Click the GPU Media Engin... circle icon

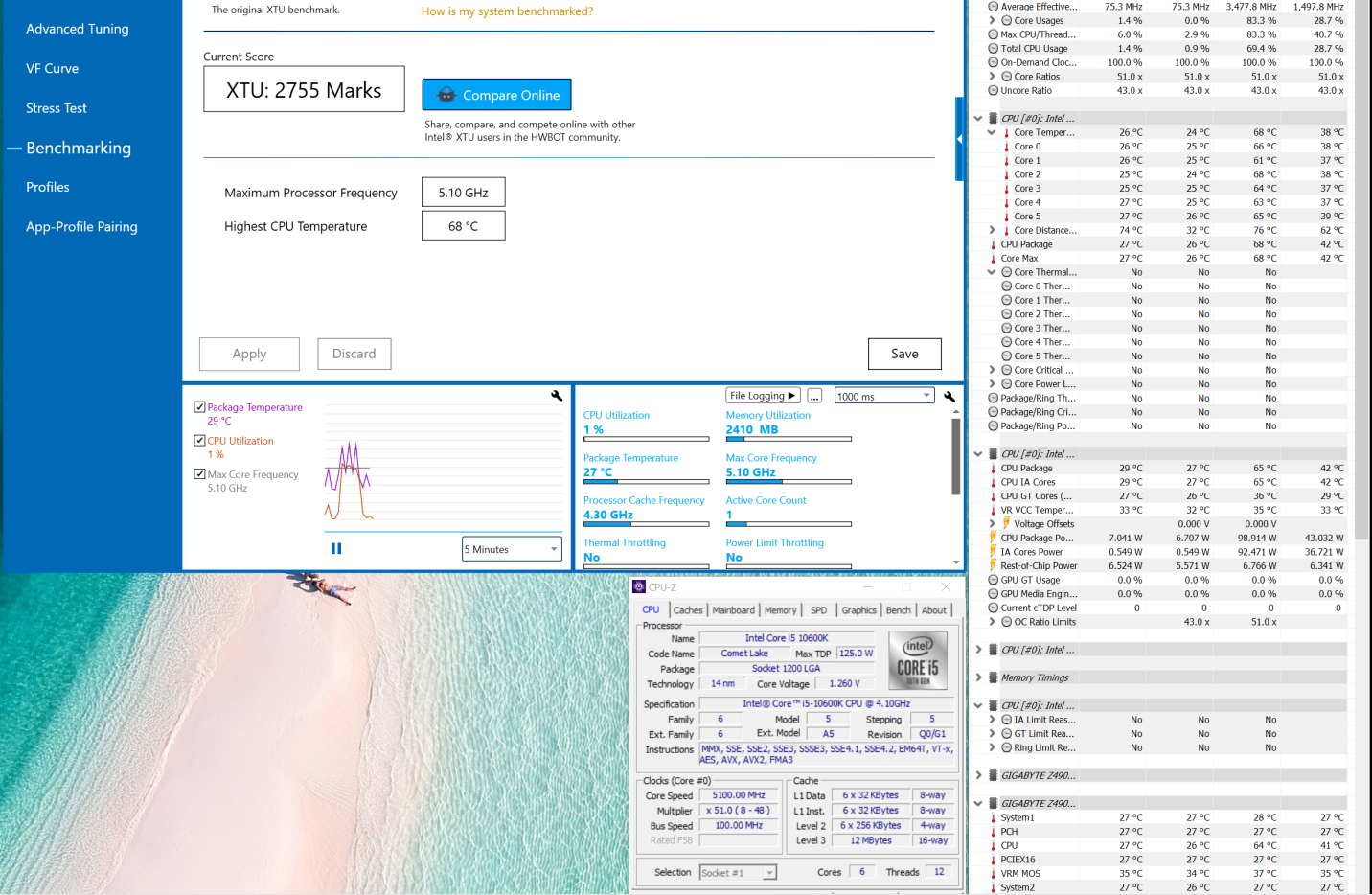[x=994, y=594]
